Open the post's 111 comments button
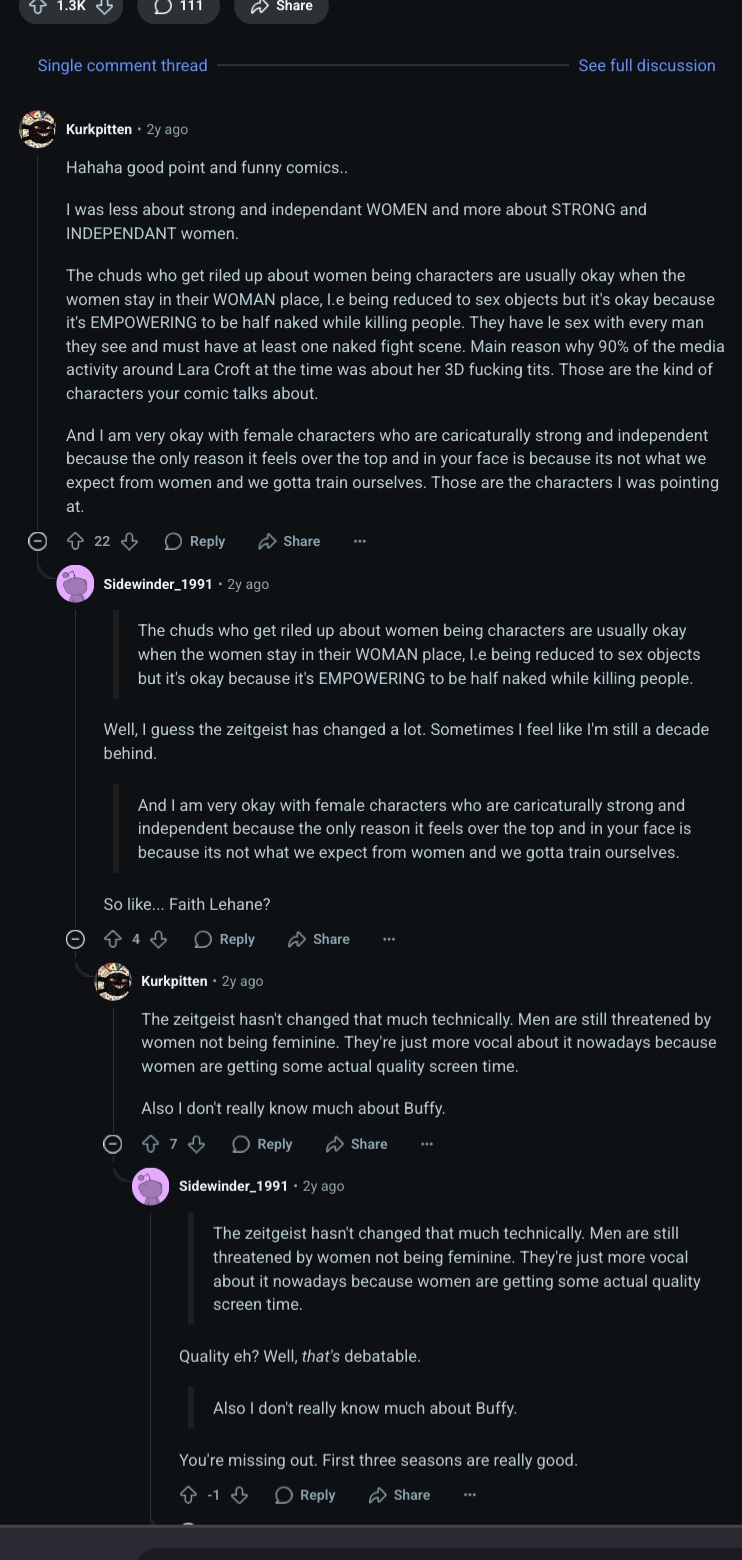Viewport: 742px width, 1560px height. tap(178, 7)
